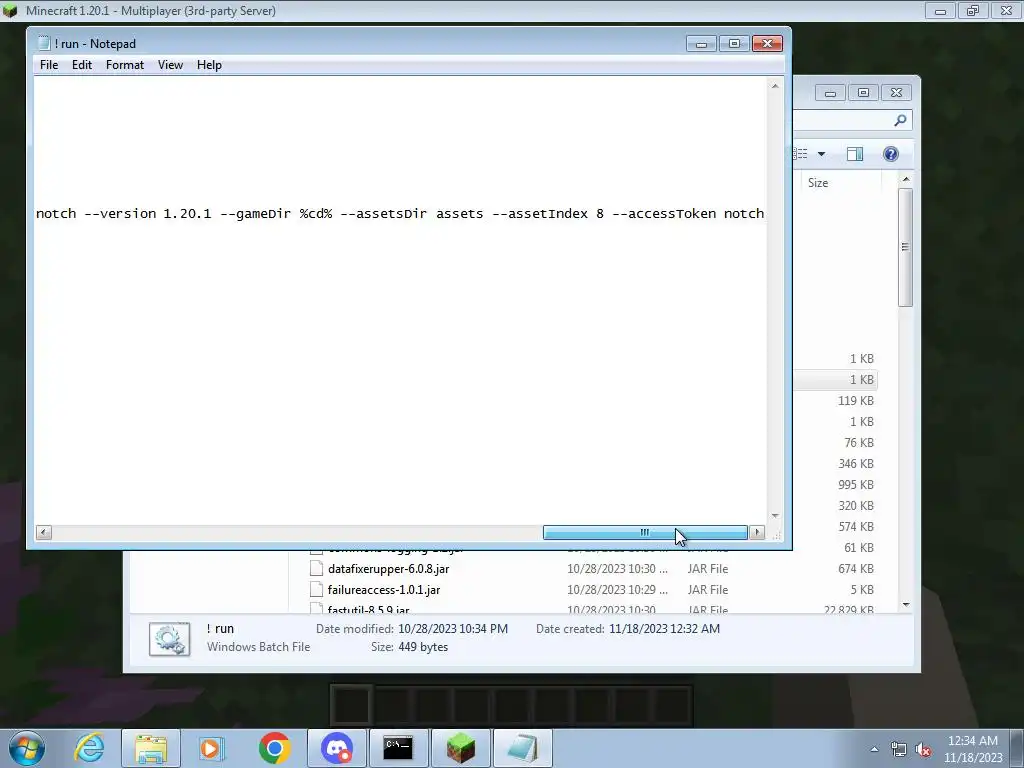The height and width of the screenshot is (768, 1024).
Task: Click the '449 bytes' size value
Action: click(x=423, y=647)
